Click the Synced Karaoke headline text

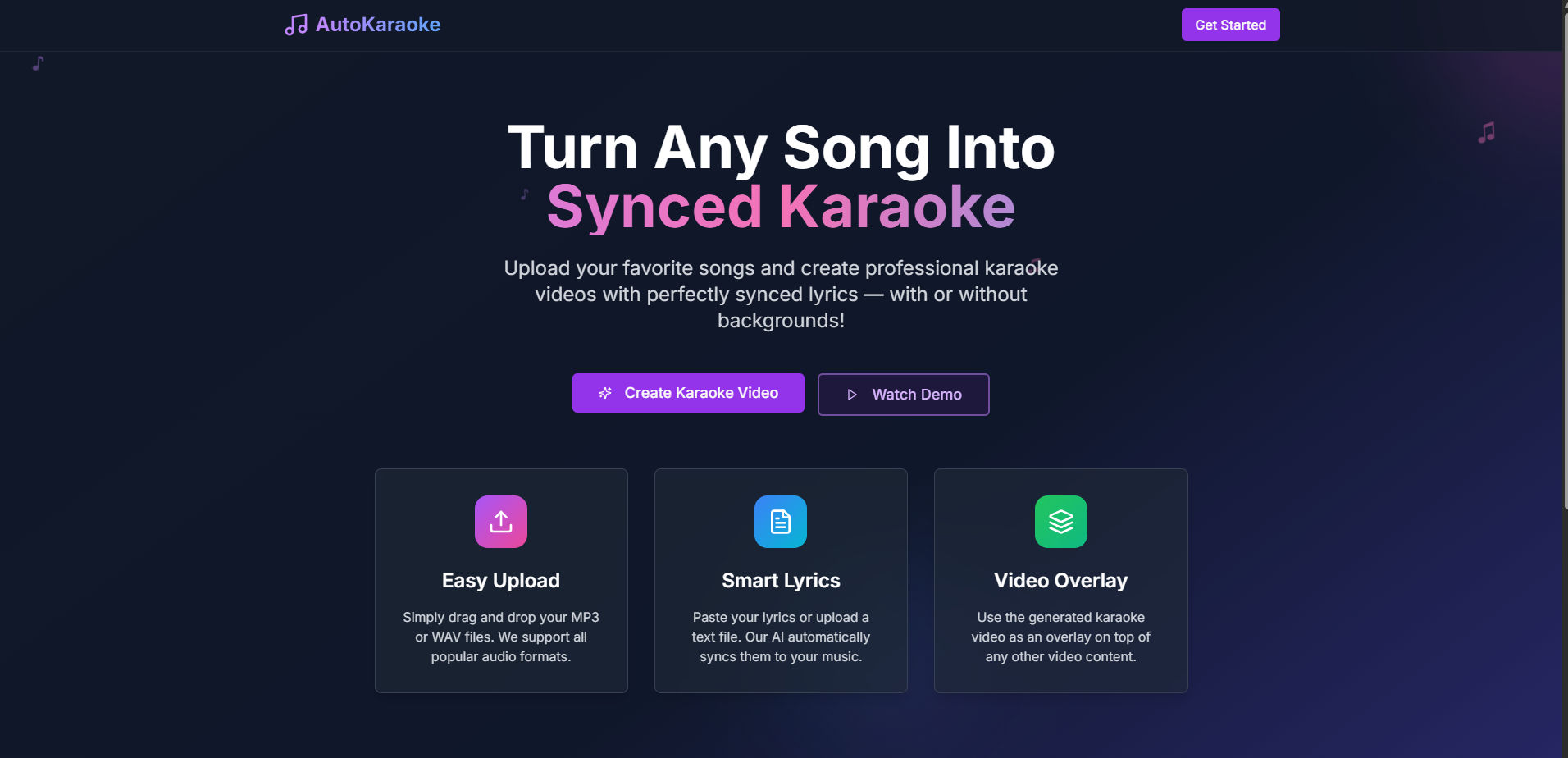click(780, 206)
